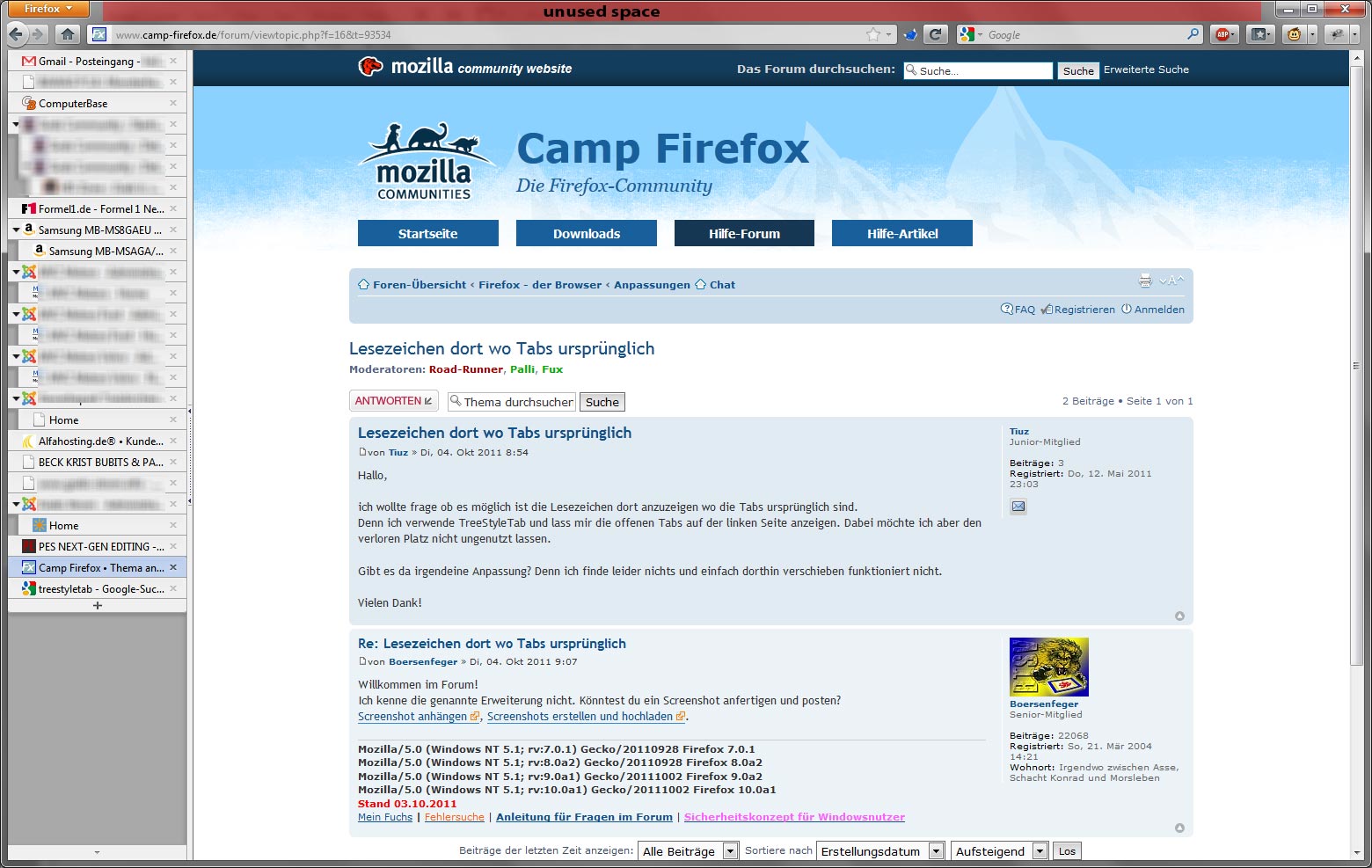This screenshot has width=1372, height=868.
Task: Click the Los button
Action: [x=1067, y=851]
